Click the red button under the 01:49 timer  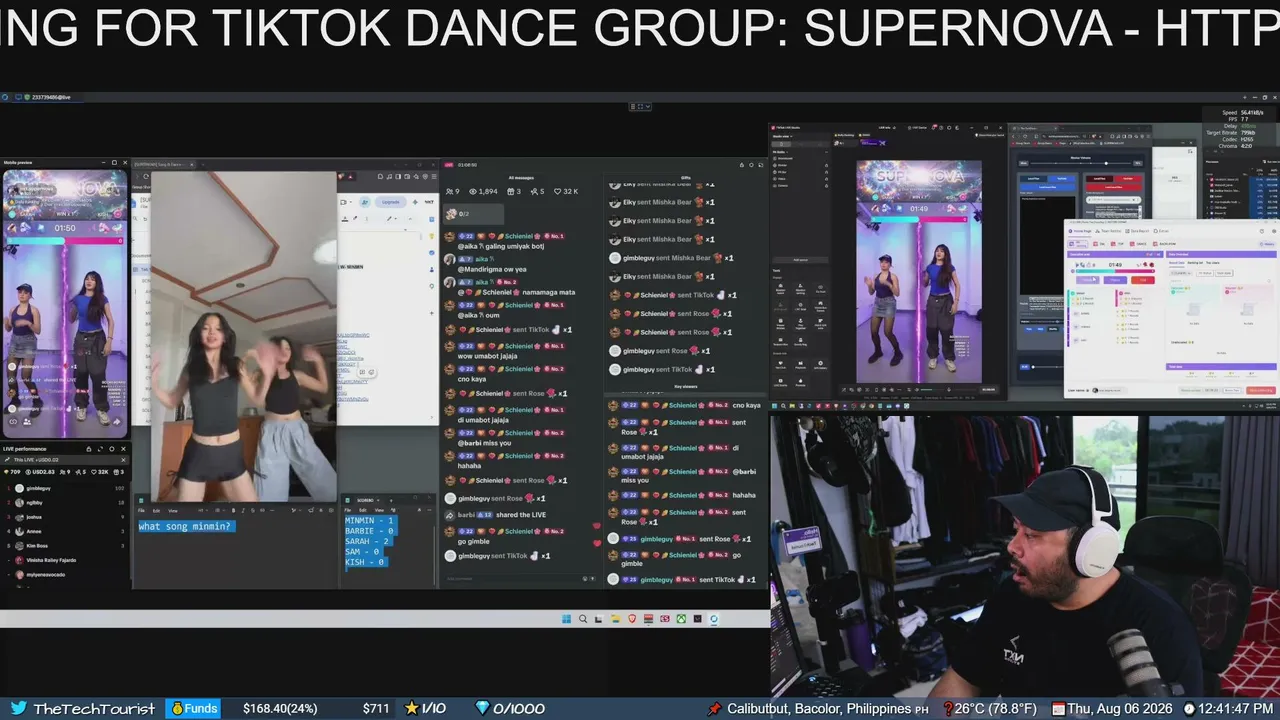click(1142, 280)
